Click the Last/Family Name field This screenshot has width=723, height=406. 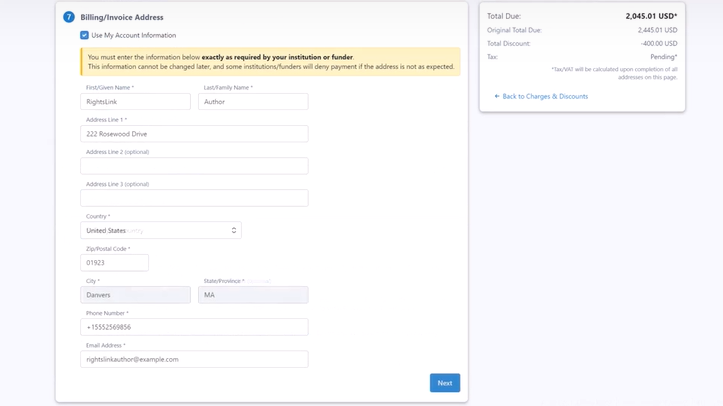[253, 101]
